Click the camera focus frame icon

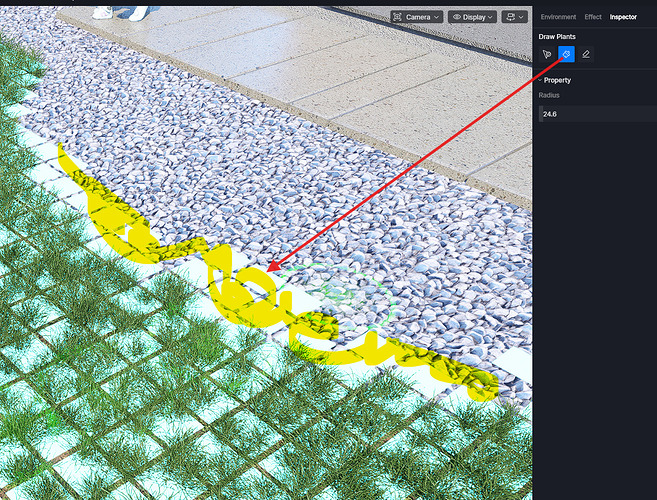click(397, 17)
